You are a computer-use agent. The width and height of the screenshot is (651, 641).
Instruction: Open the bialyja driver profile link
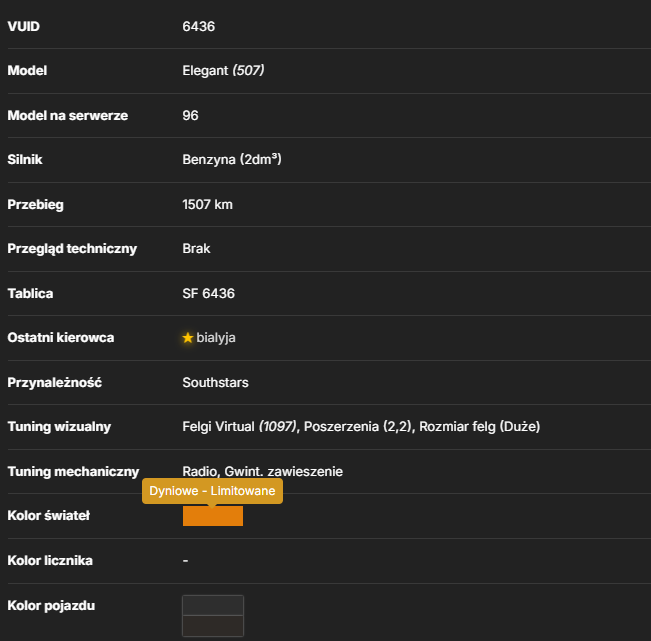coord(216,338)
